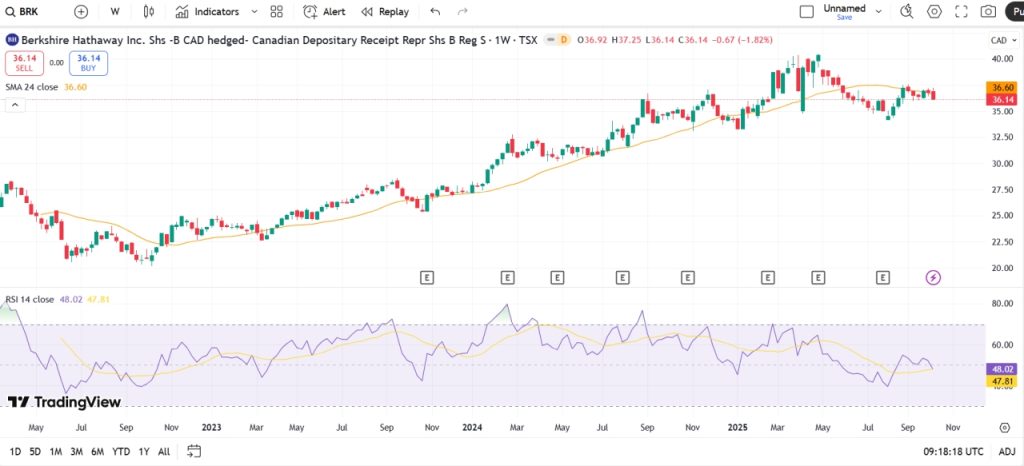Click the add symbol plus icon
The width and height of the screenshot is (1024, 466).
[81, 12]
